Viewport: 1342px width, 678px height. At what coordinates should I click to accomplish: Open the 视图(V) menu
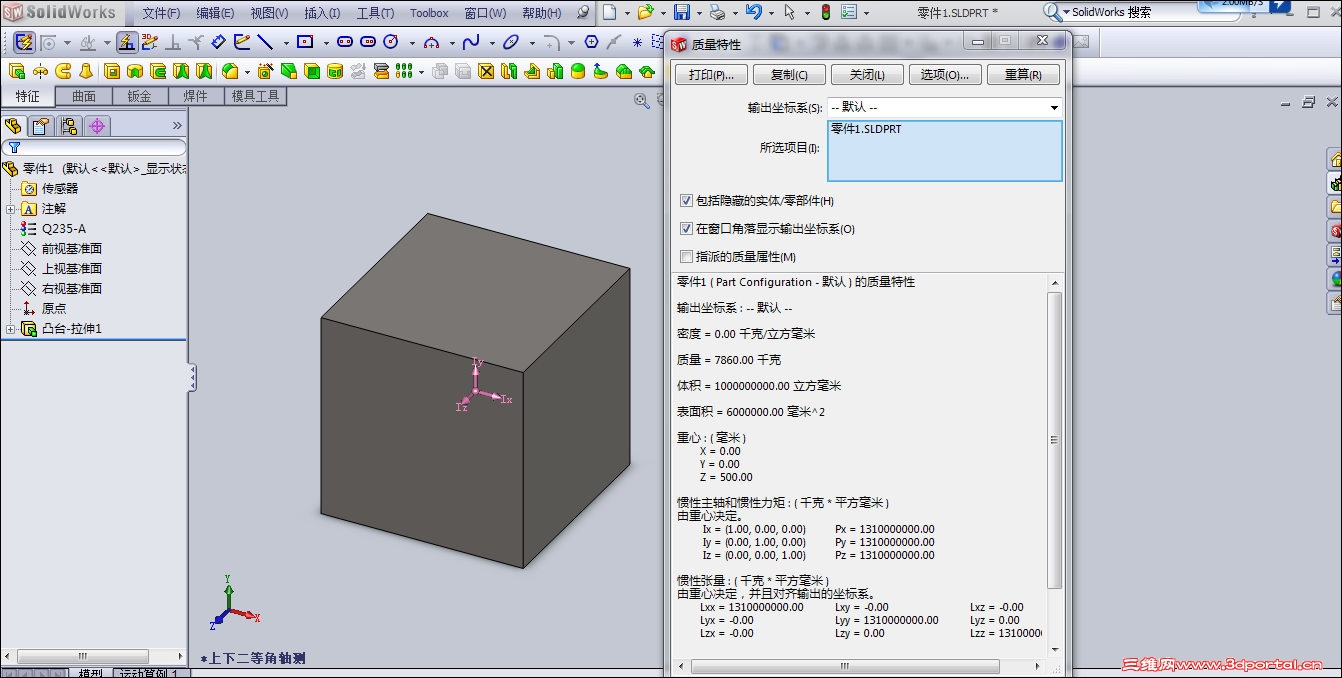click(269, 13)
